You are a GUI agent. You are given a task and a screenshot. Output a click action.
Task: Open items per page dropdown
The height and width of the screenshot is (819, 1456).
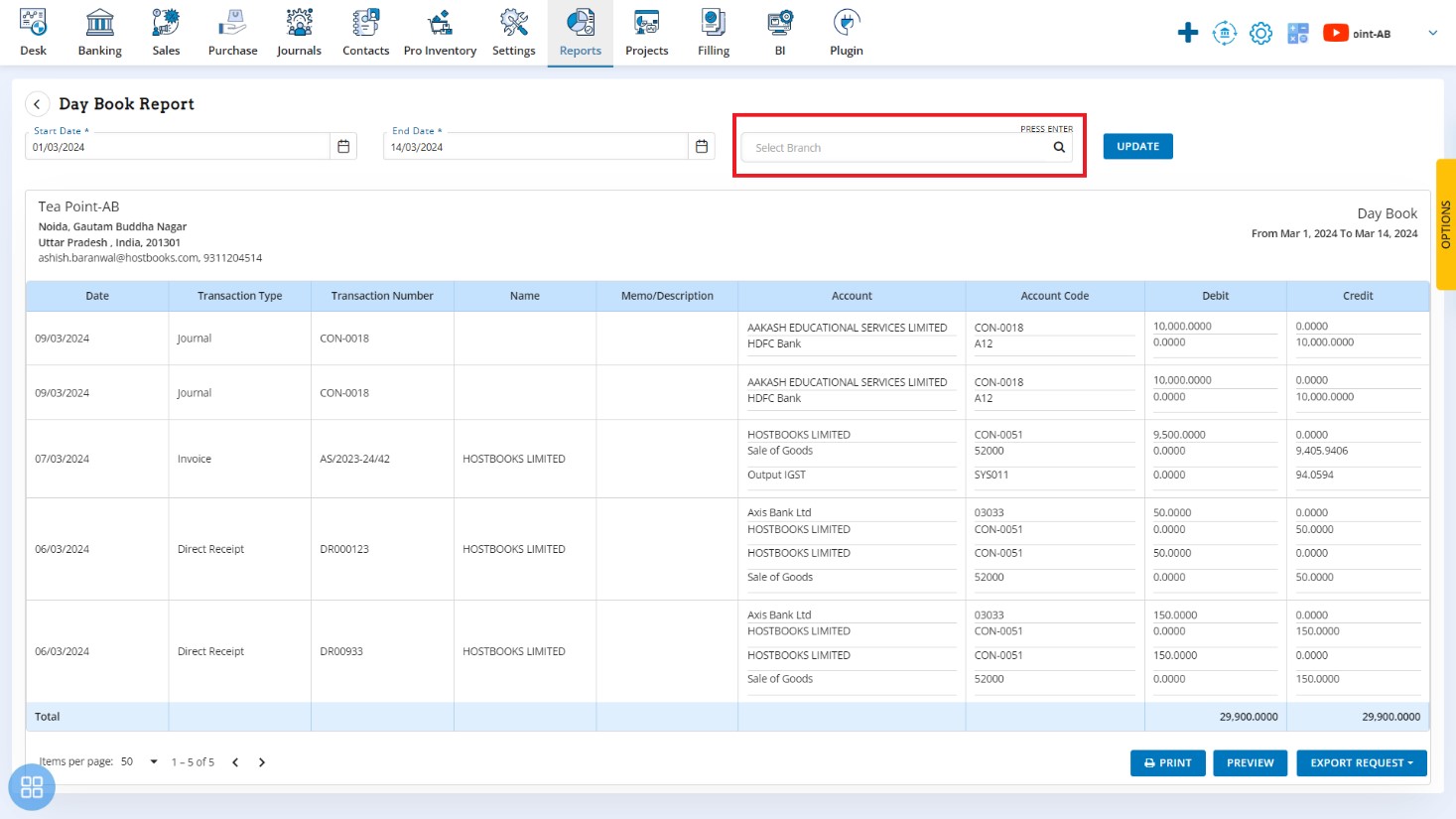pos(139,761)
